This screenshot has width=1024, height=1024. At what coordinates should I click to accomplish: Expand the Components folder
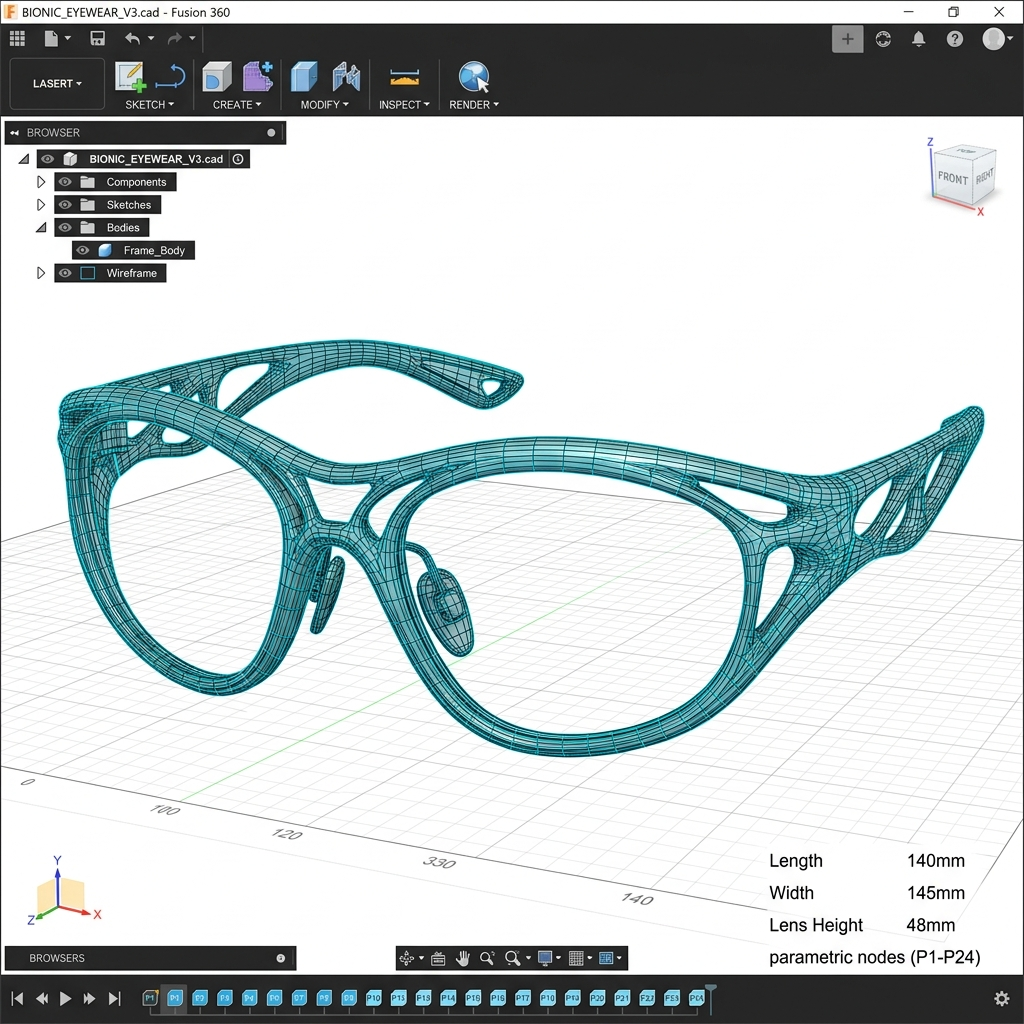(40, 182)
